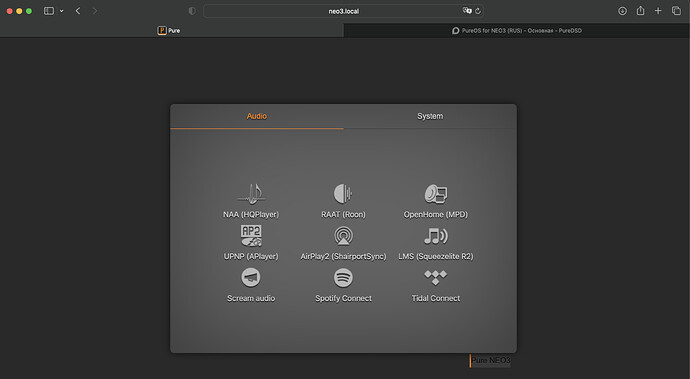Launch AirPlay2 (ShairportSync) icon
This screenshot has height=379, width=690.
343,235
